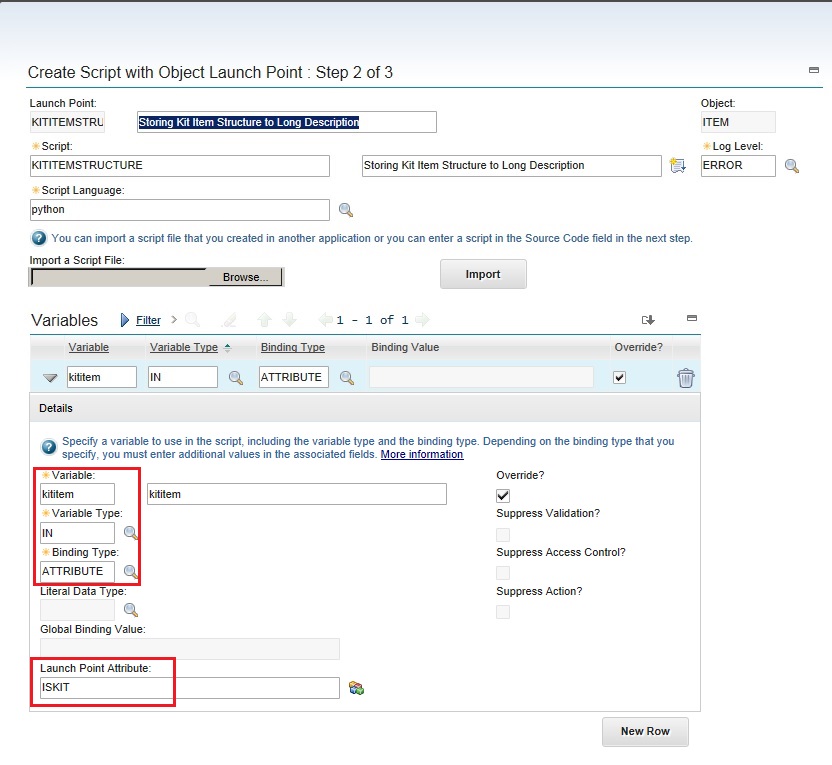832x765 pixels.
Task: Toggle Suppress Action? checkbox
Action: click(503, 612)
